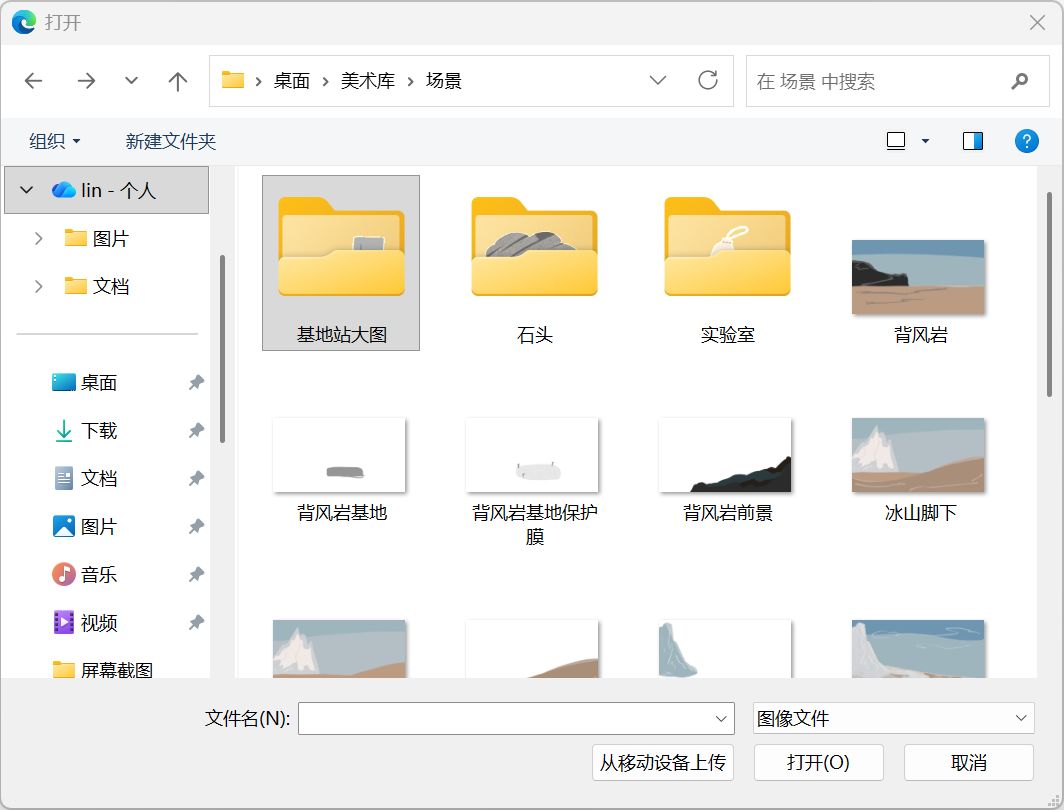Select the 背风岩 image thumbnail
Image resolution: width=1064 pixels, height=810 pixels.
click(x=918, y=277)
